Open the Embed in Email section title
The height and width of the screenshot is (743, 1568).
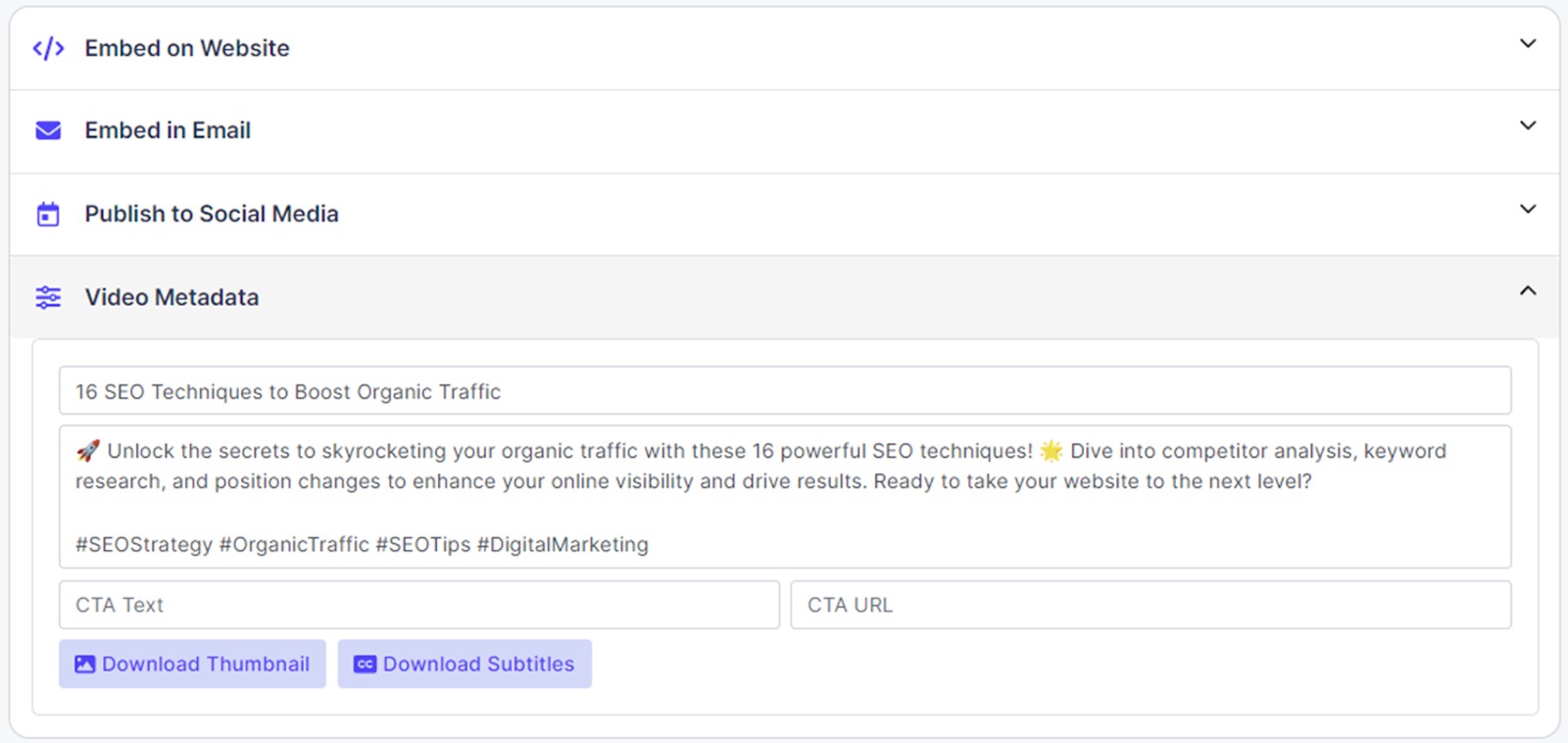pyautogui.click(x=168, y=130)
